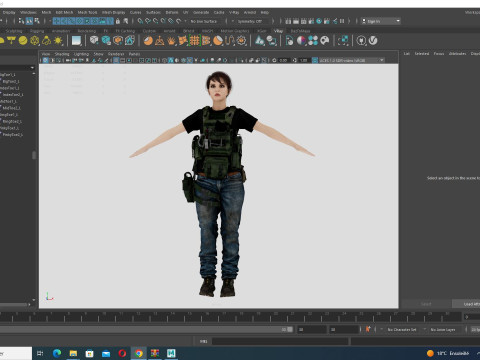Click the time slider ruler

point(230,317)
